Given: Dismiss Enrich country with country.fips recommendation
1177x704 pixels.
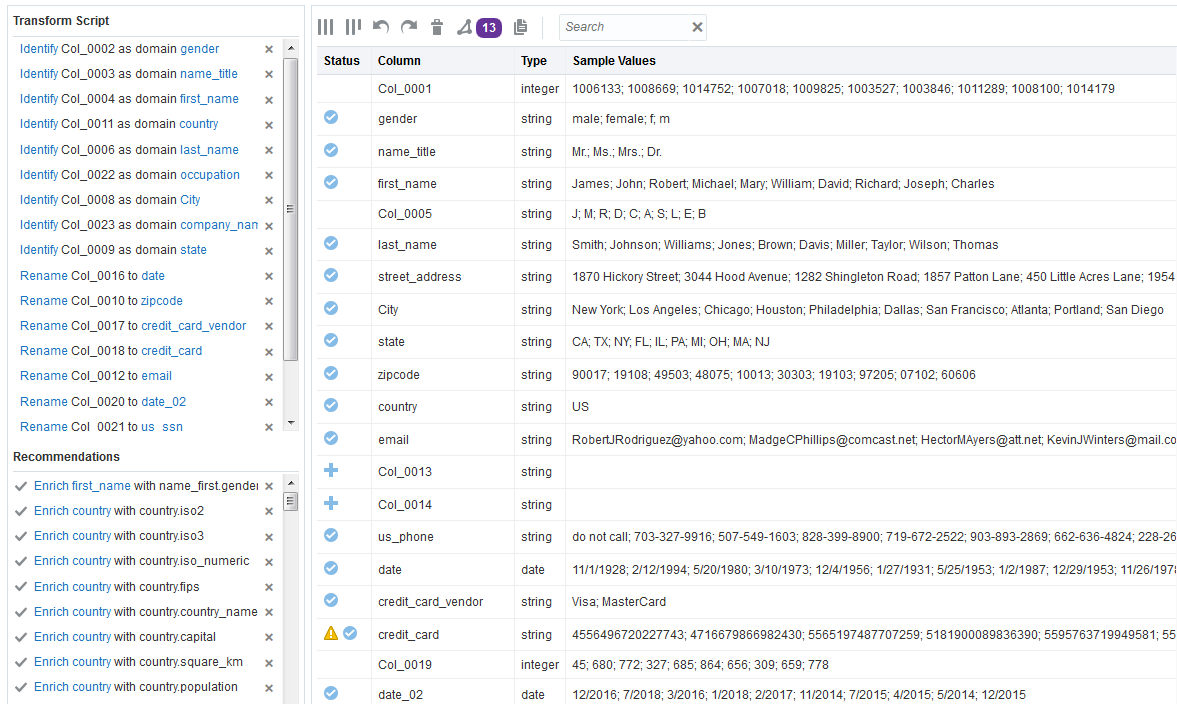Looking at the screenshot, I should click(x=269, y=587).
